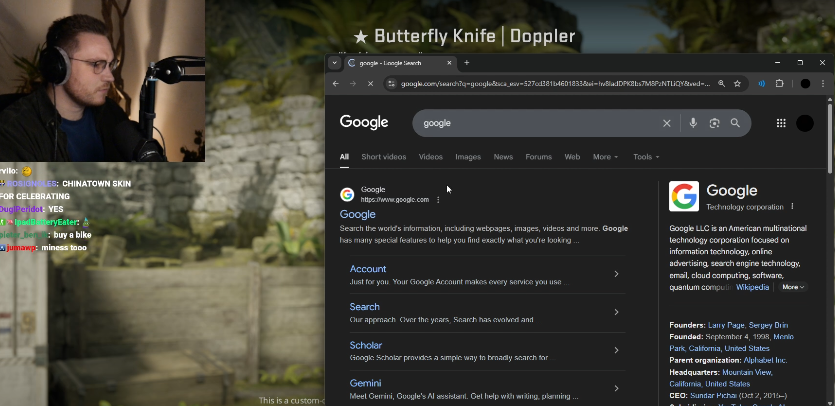Select the All results tab
Viewport: 835px width, 406px height.
(345, 157)
